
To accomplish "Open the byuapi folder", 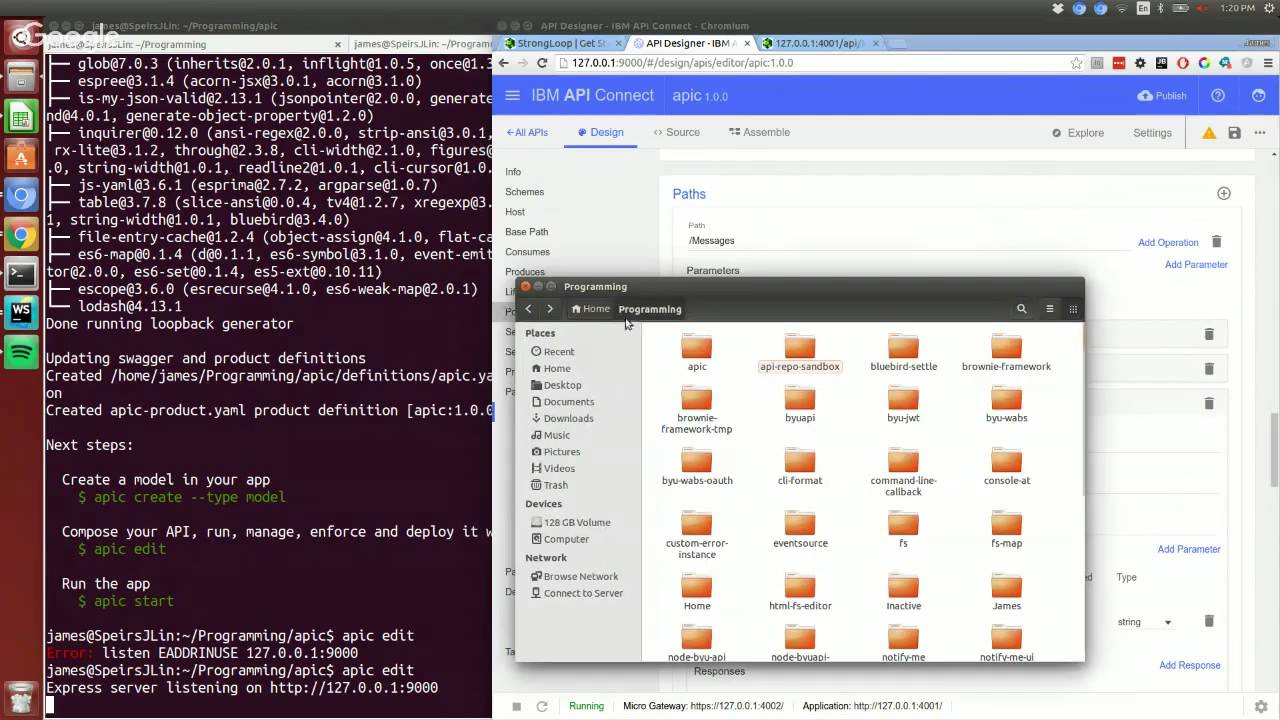I will 800,404.
